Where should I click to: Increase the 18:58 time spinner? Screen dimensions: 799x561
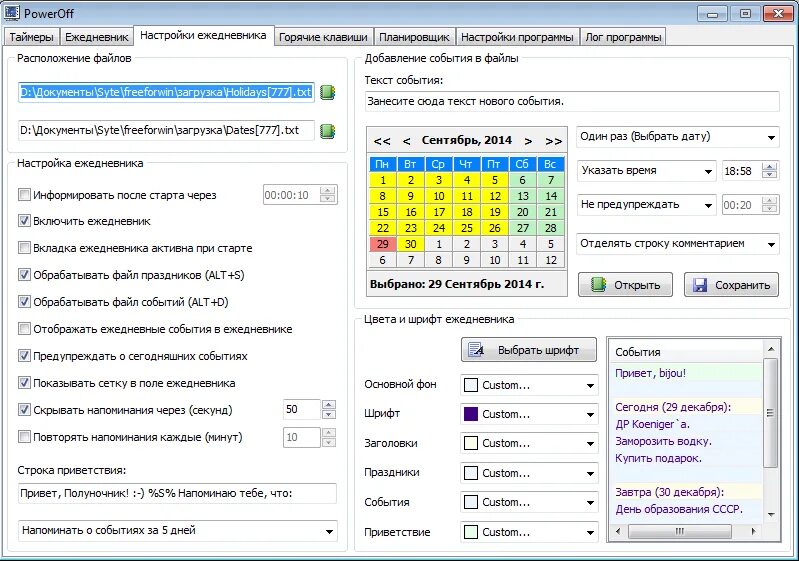pyautogui.click(x=770, y=167)
